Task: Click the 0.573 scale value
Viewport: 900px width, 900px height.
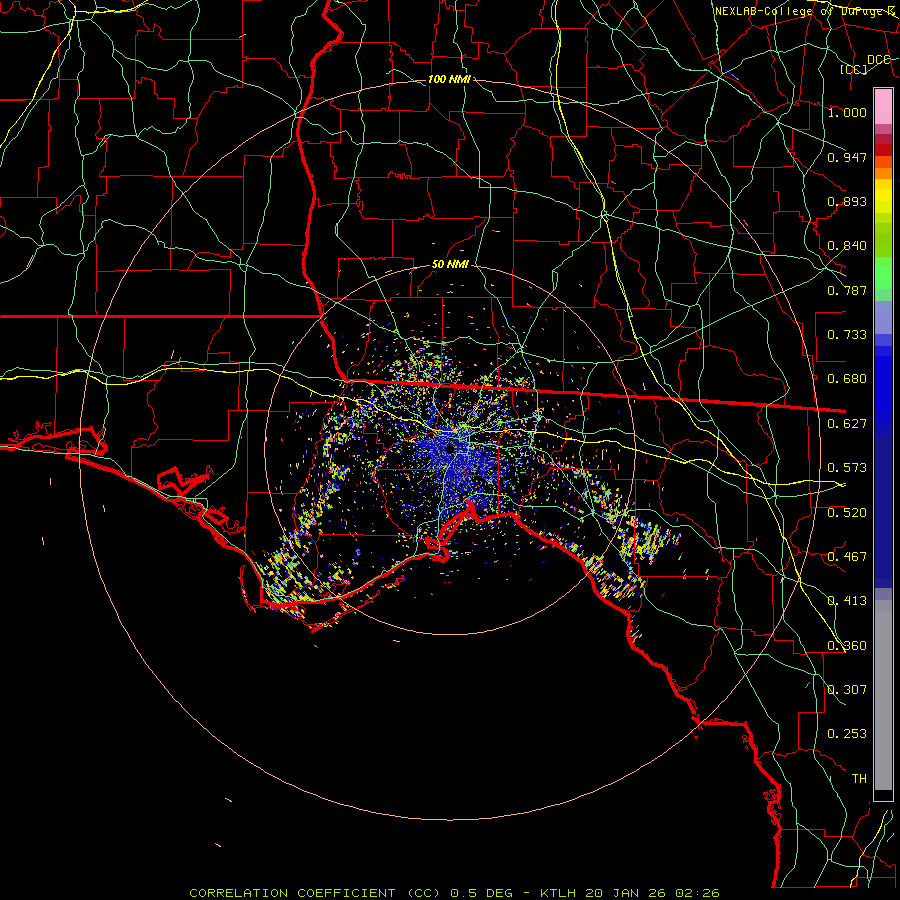Action: tap(847, 468)
